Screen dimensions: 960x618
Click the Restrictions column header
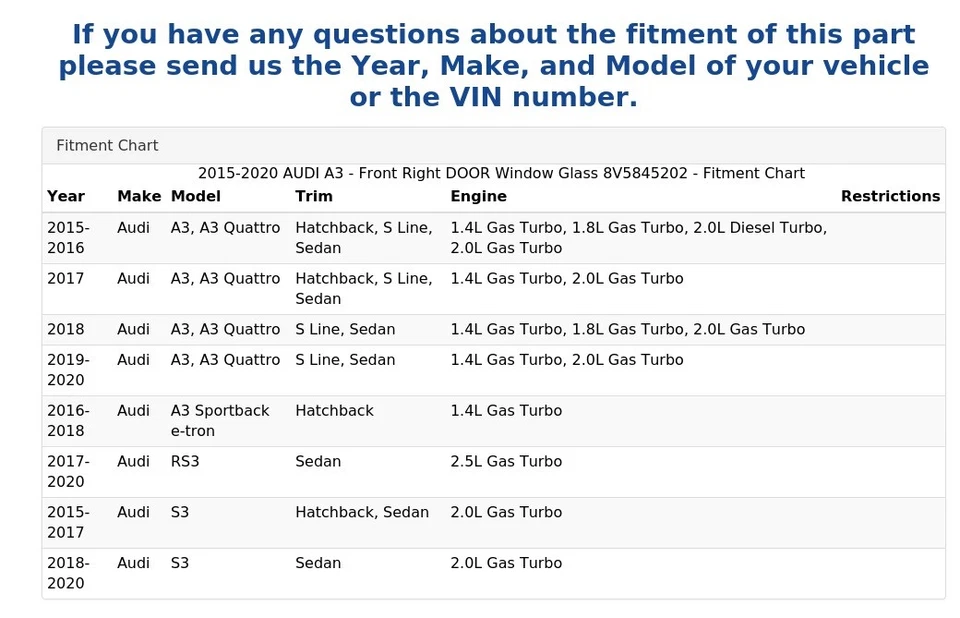890,197
